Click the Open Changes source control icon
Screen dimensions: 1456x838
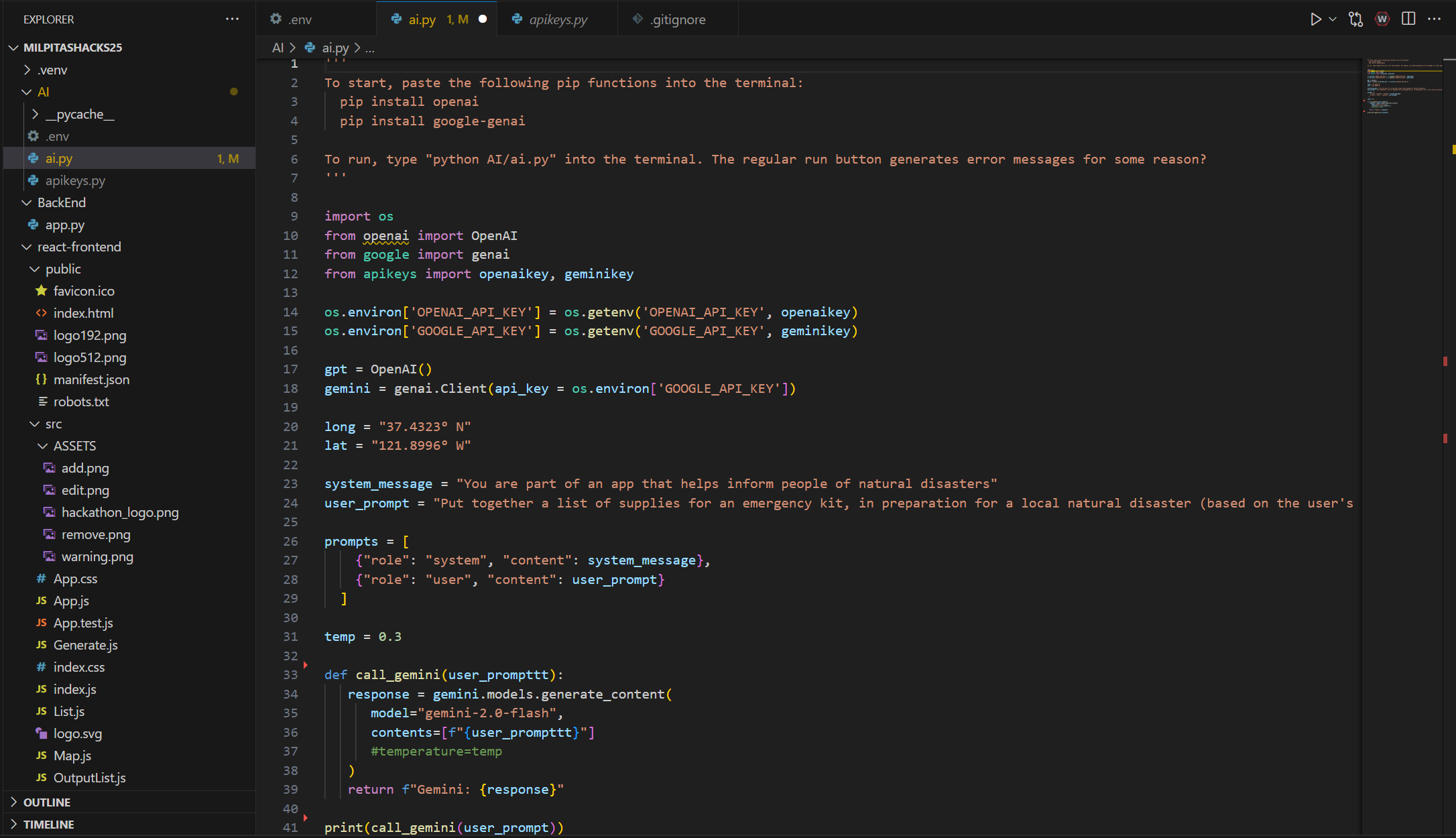pos(1356,19)
